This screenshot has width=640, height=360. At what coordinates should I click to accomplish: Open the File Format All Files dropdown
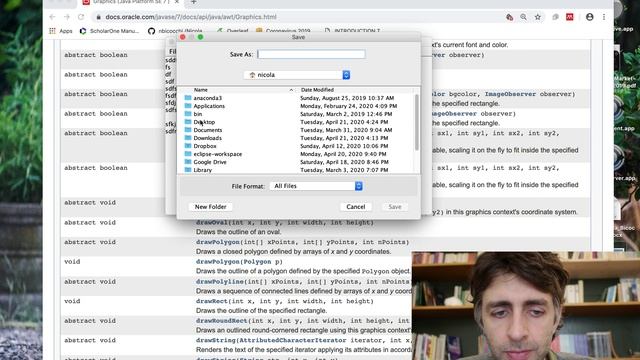[316, 186]
